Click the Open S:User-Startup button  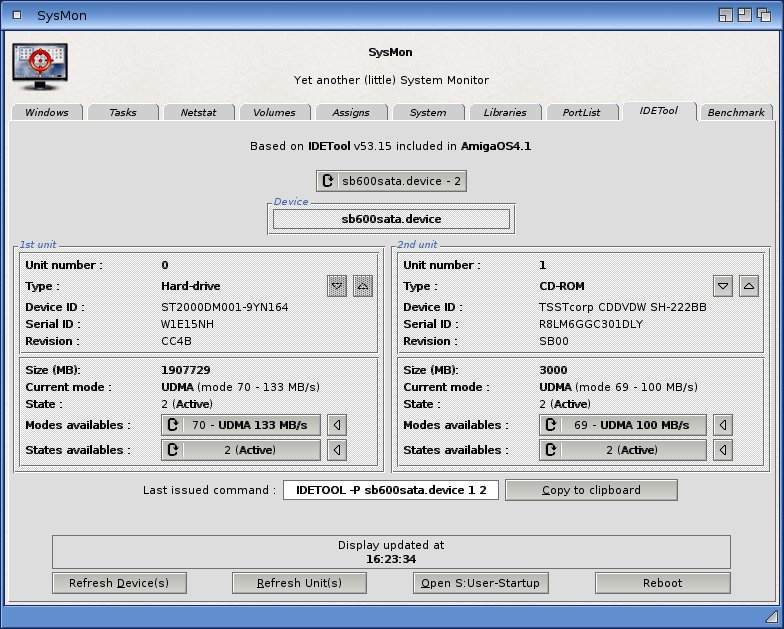(x=480, y=583)
